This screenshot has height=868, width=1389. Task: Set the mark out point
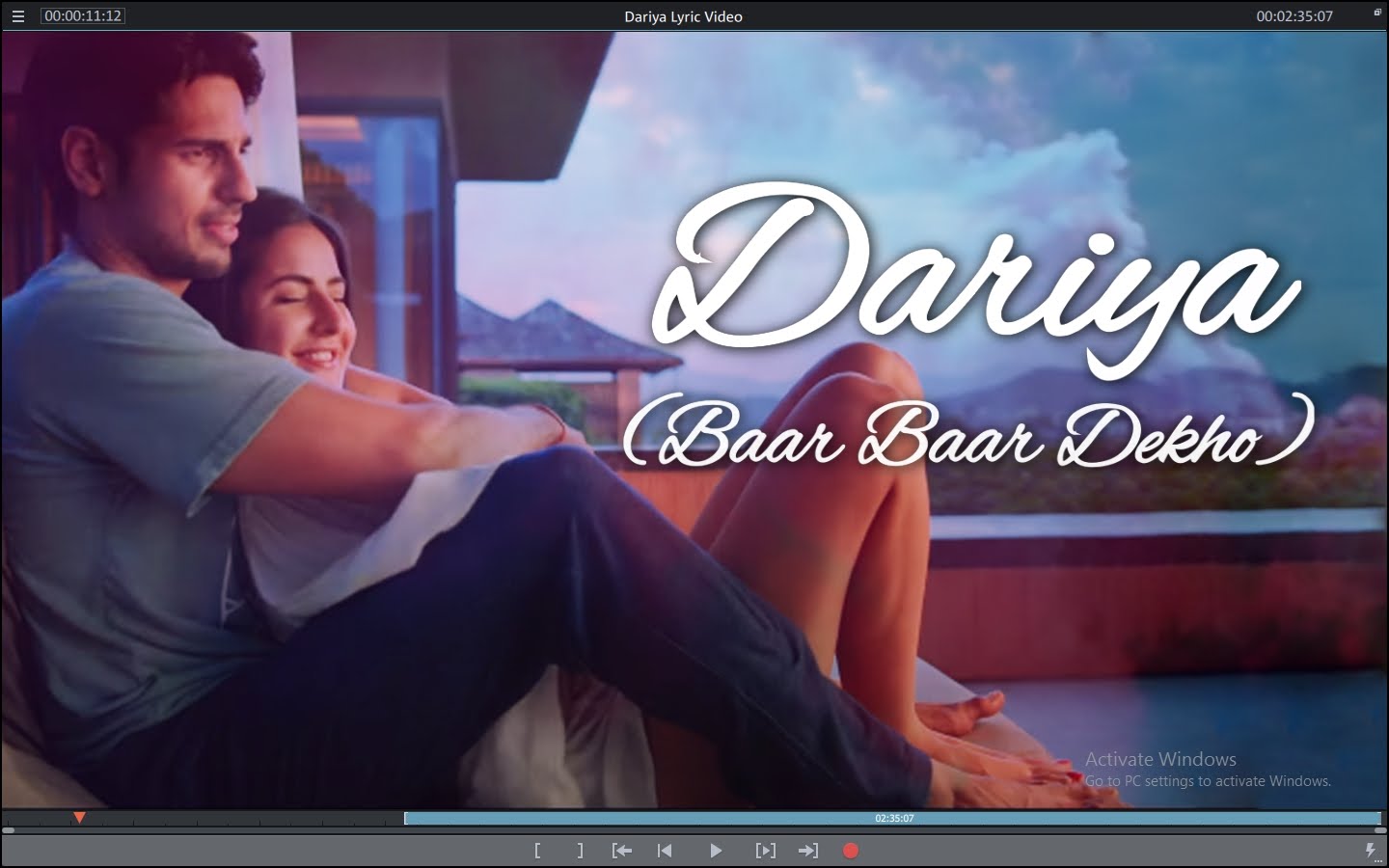click(580, 851)
